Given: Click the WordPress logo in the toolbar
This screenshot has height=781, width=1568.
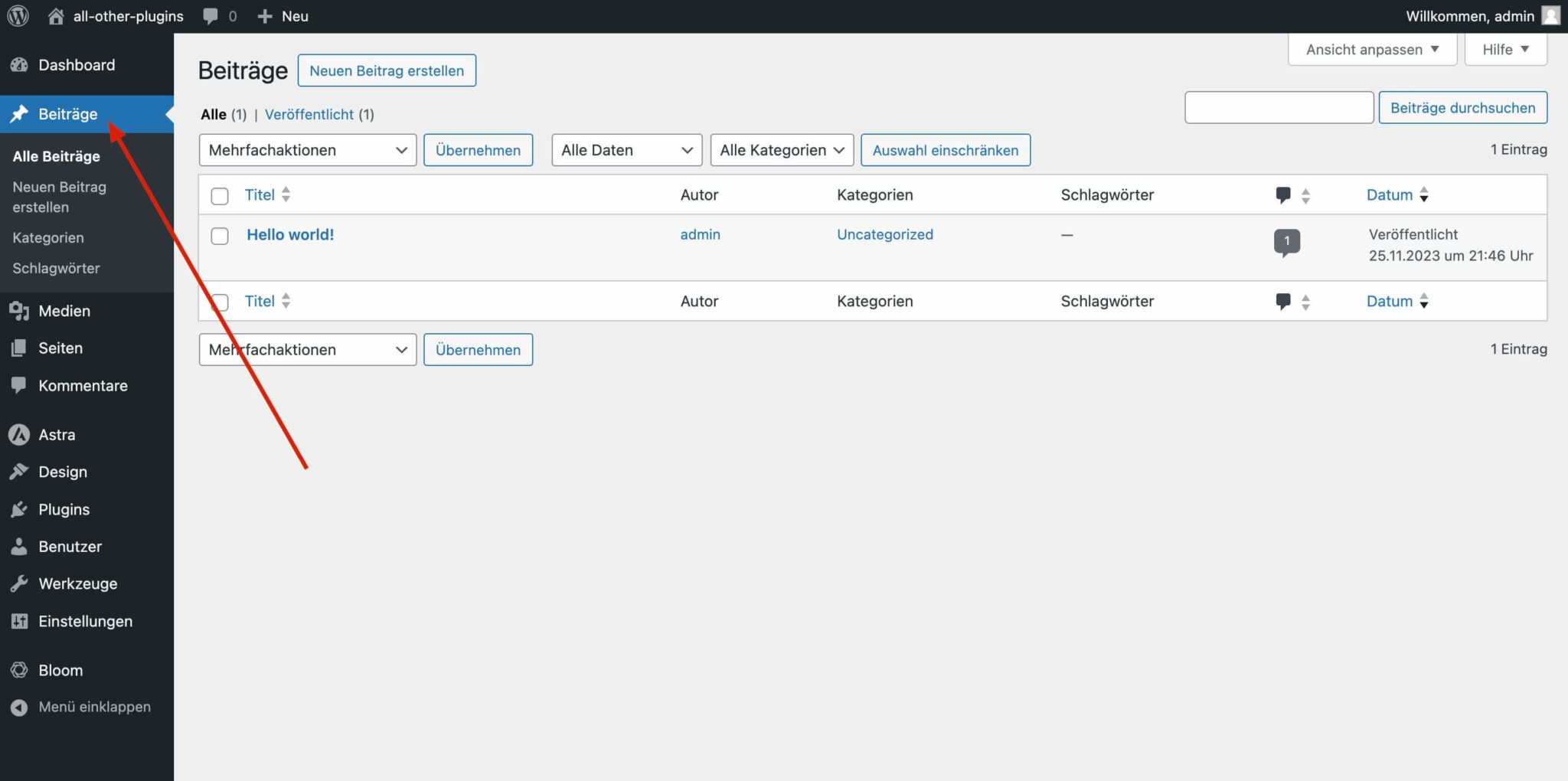Looking at the screenshot, I should [16, 15].
